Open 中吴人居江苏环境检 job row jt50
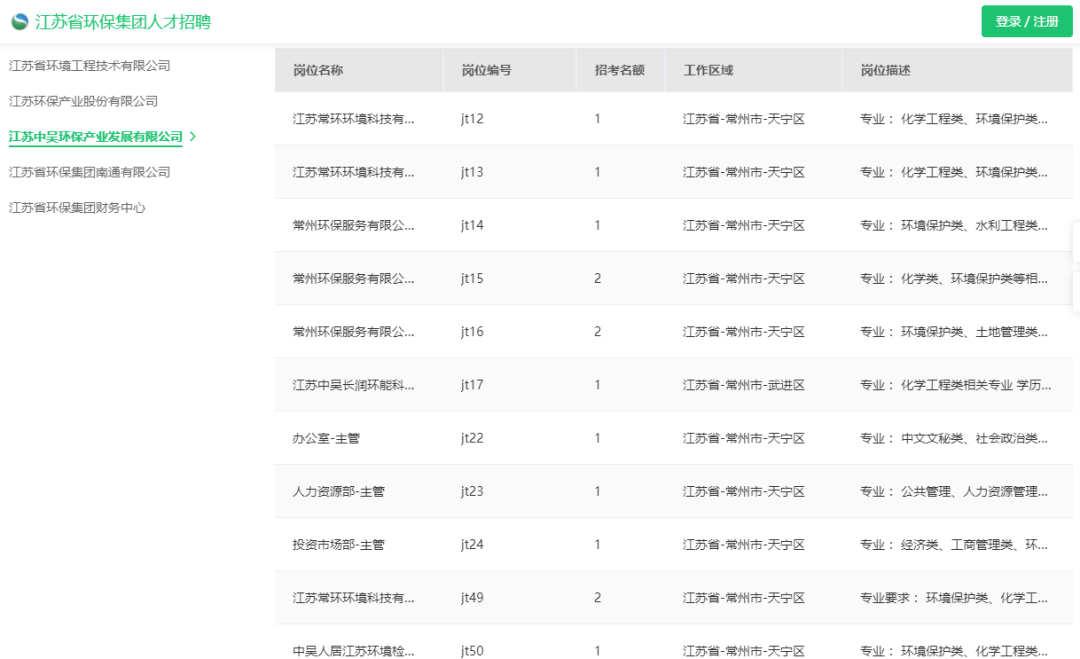The image size is (1080, 659). point(353,651)
